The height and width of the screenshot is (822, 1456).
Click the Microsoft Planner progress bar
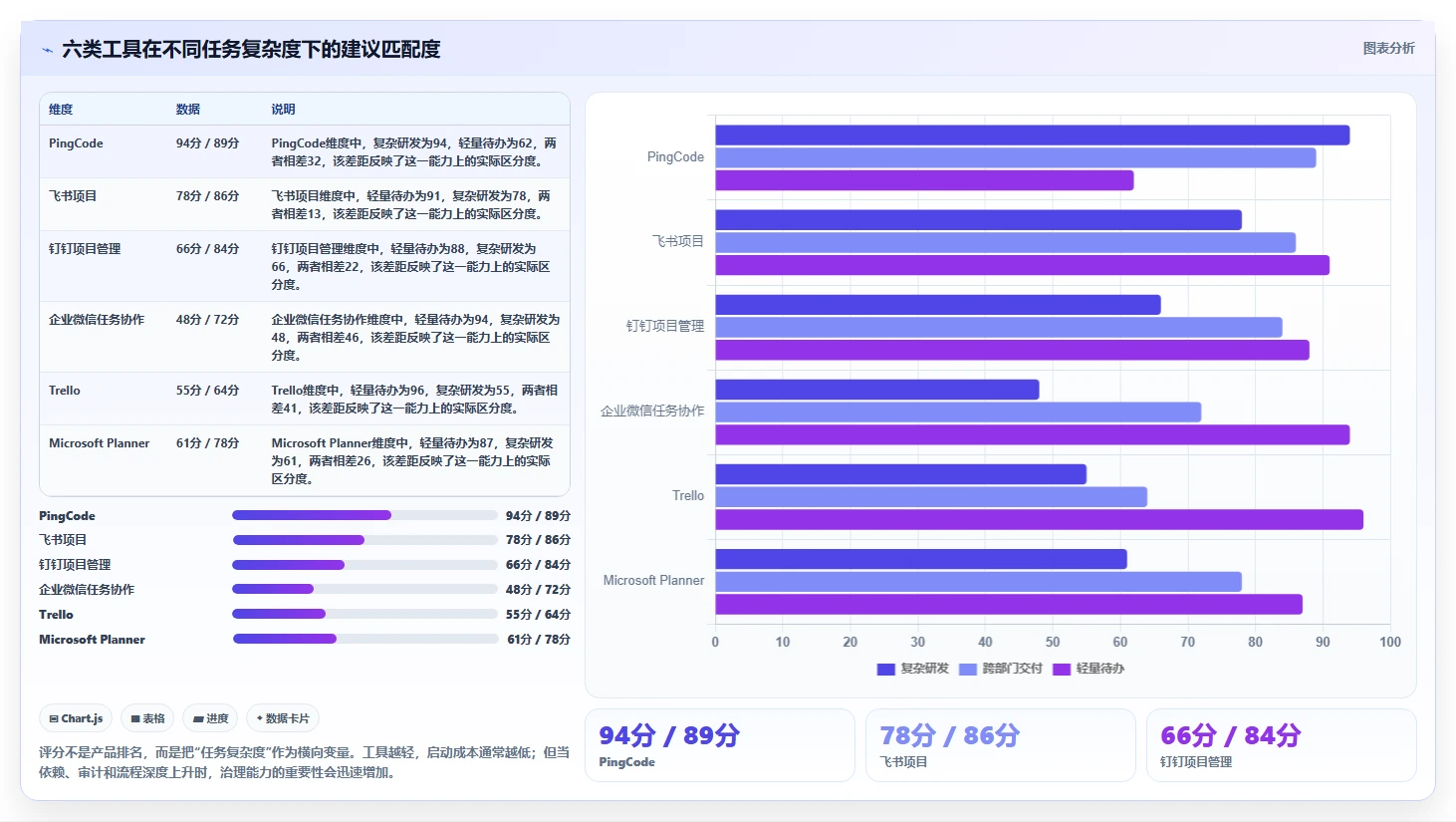point(364,639)
